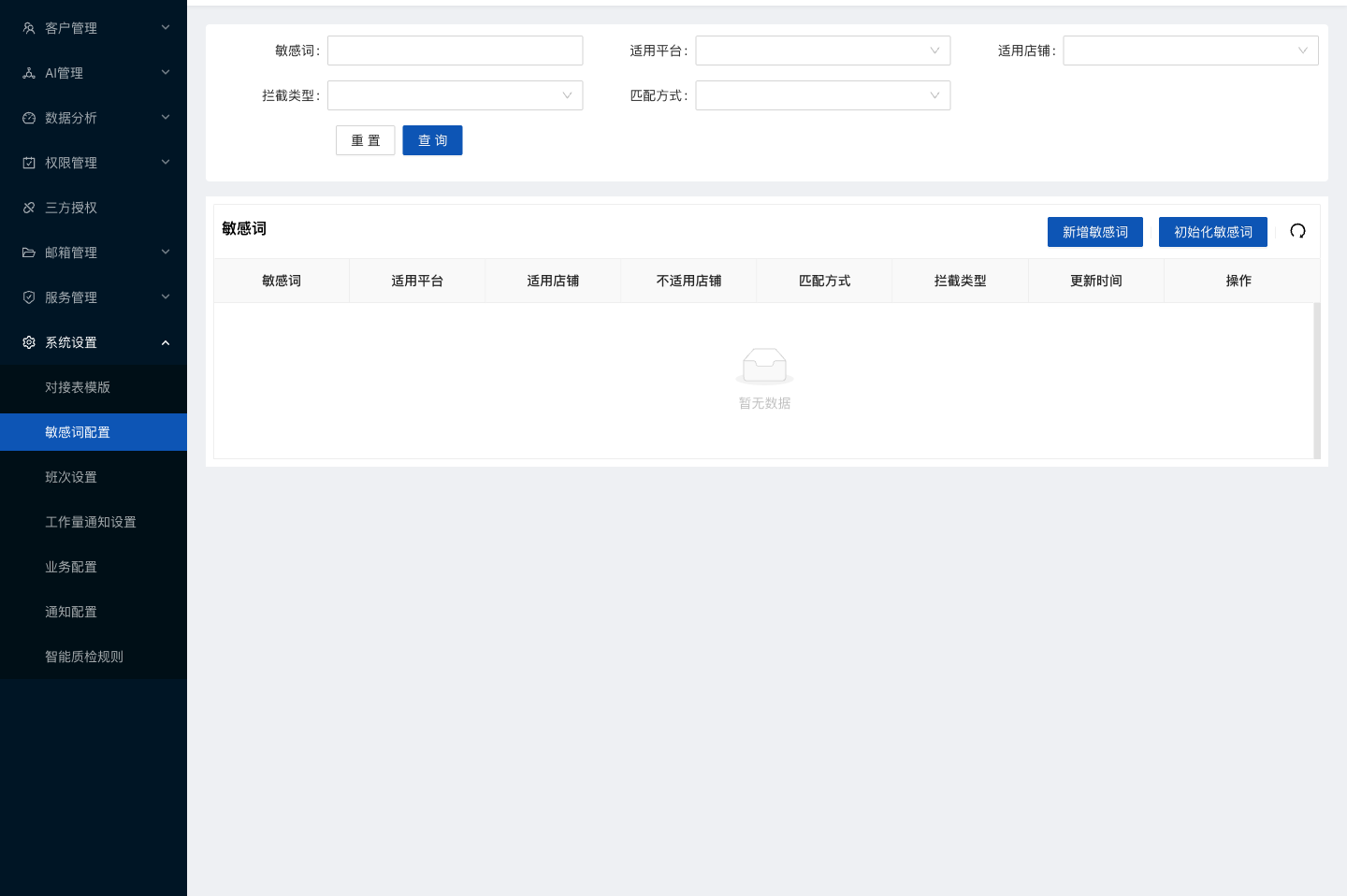Click the 匹配方式 column header
Viewport: 1347px width, 896px height.
824,281
